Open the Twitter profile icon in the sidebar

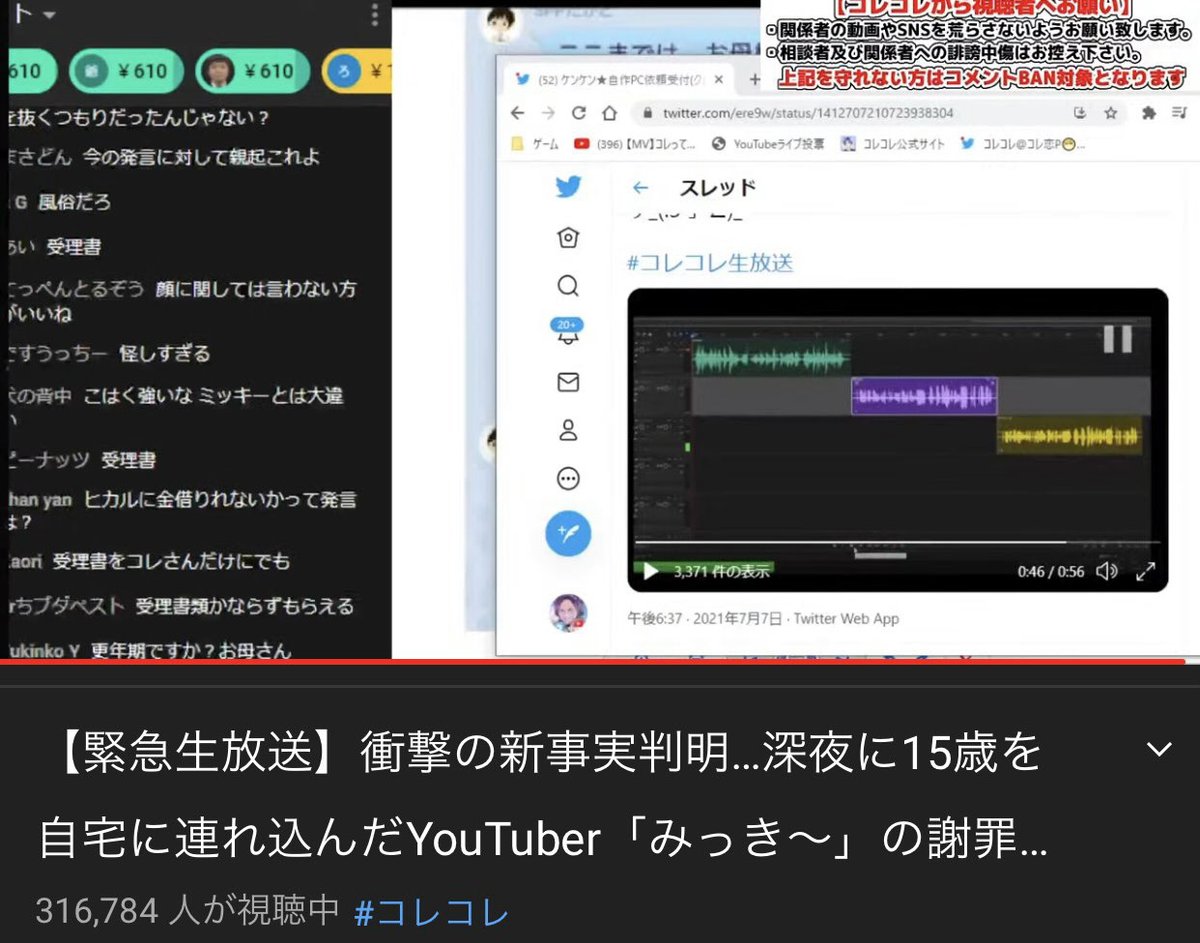[x=568, y=431]
